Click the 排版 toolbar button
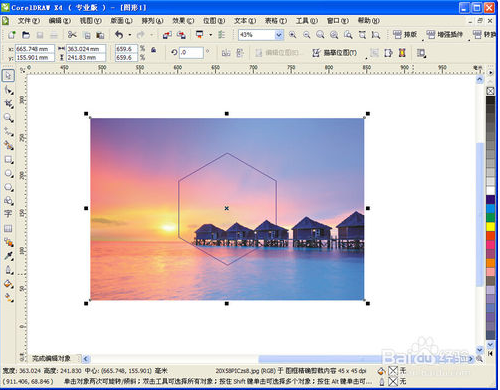The image size is (500, 390). pyautogui.click(x=405, y=34)
